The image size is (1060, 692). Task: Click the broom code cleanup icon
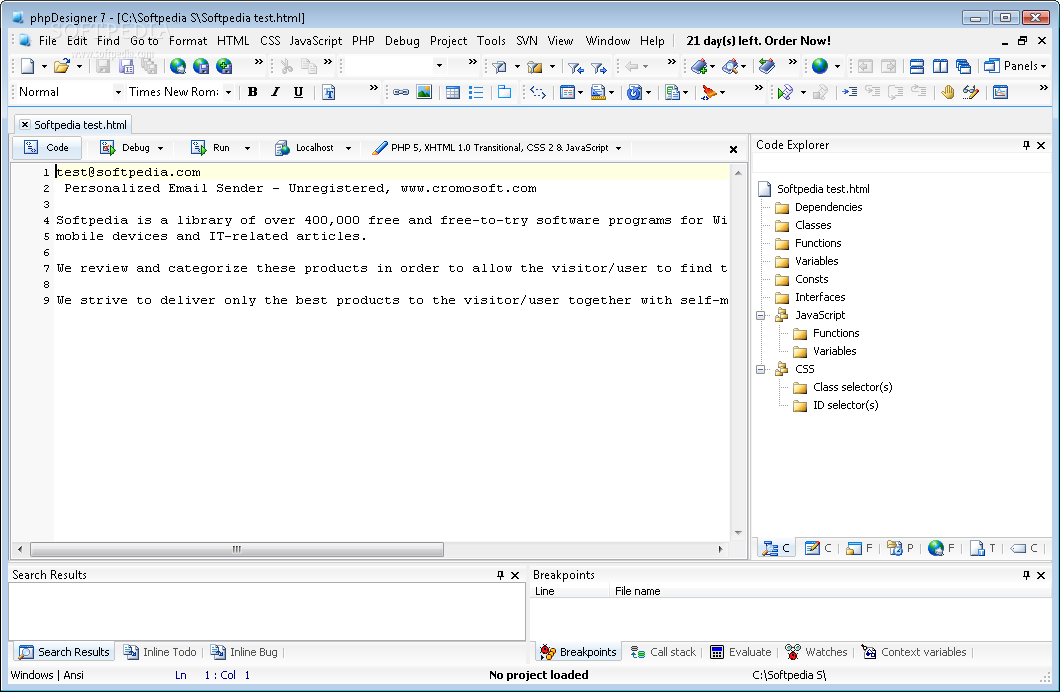click(708, 92)
